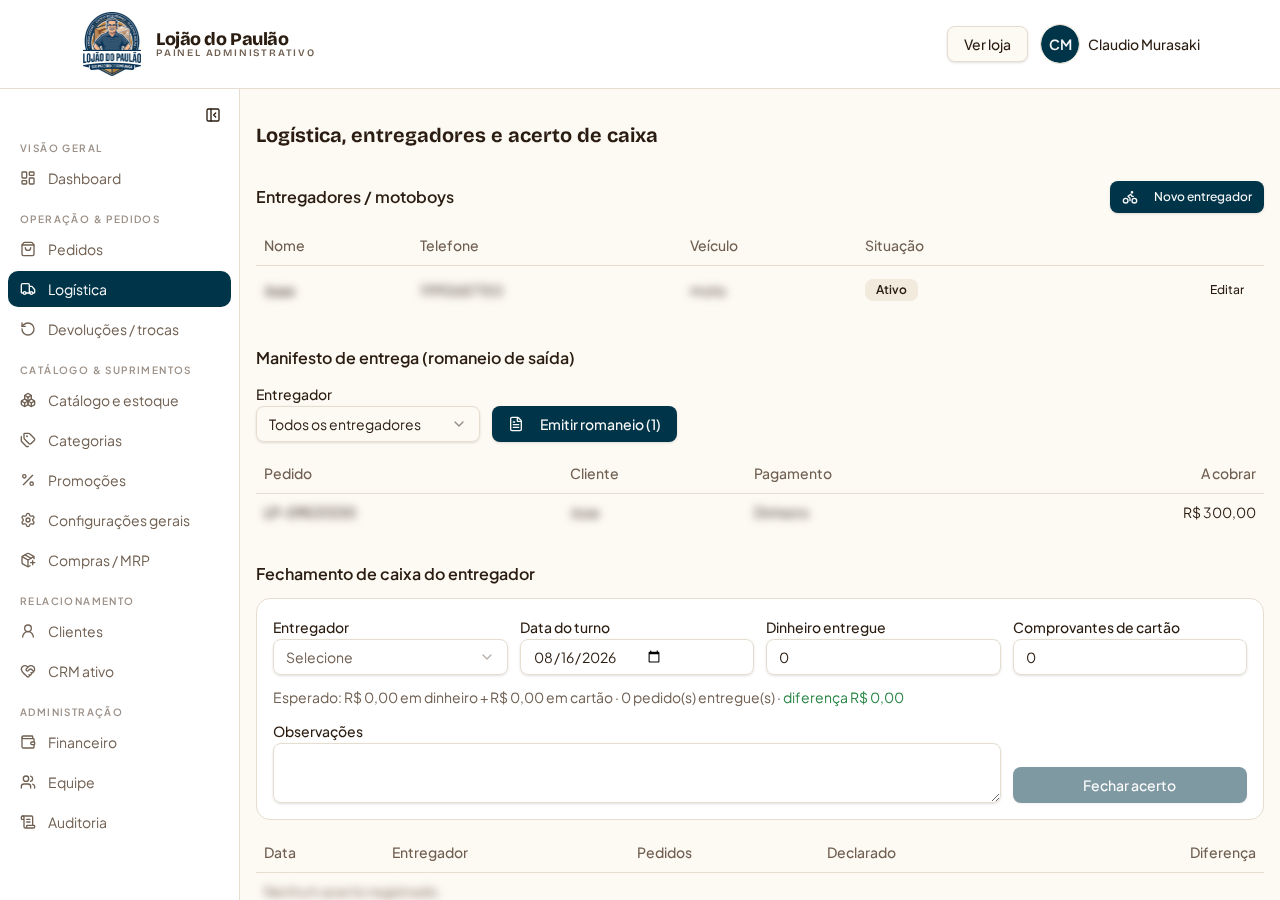
Task: Add a Novo entregador
Action: (x=1187, y=197)
